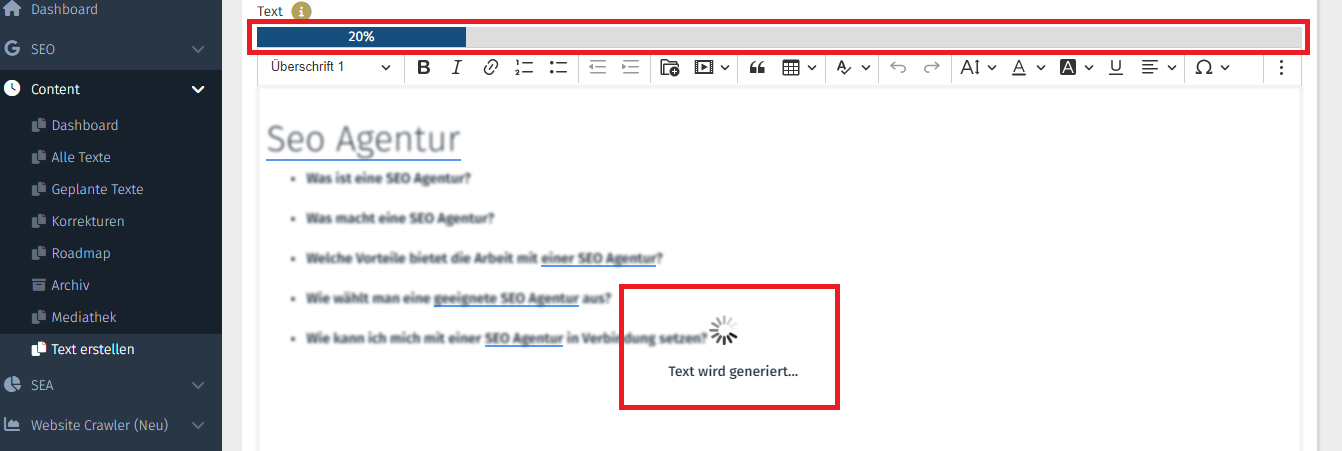This screenshot has width=1342, height=451.
Task: Toggle underline formatting
Action: click(x=1116, y=67)
